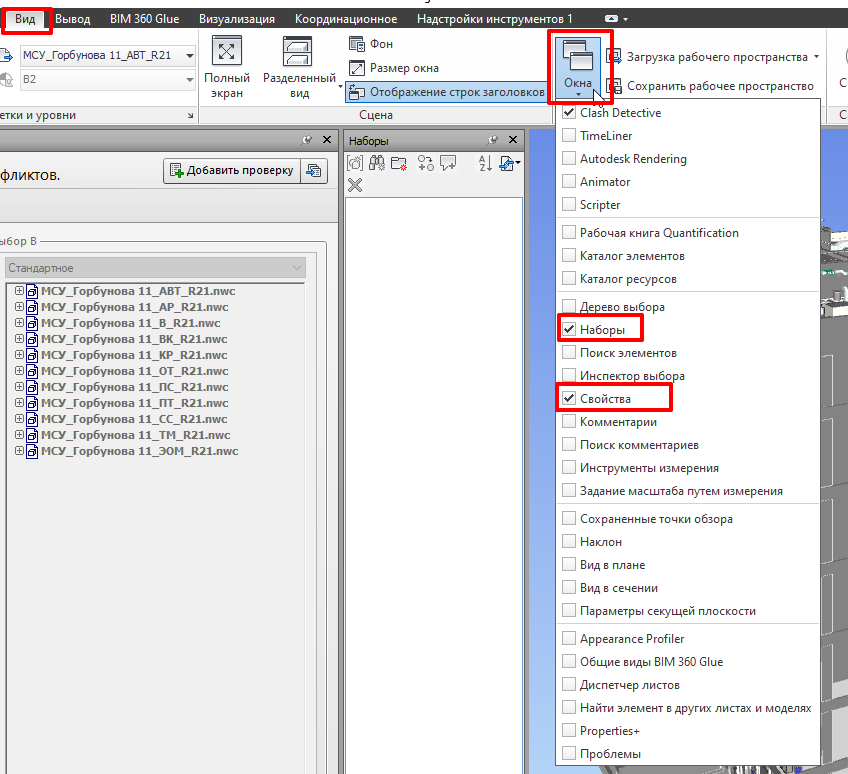Open the Загрузка рабочего пространства dropdown

817,57
